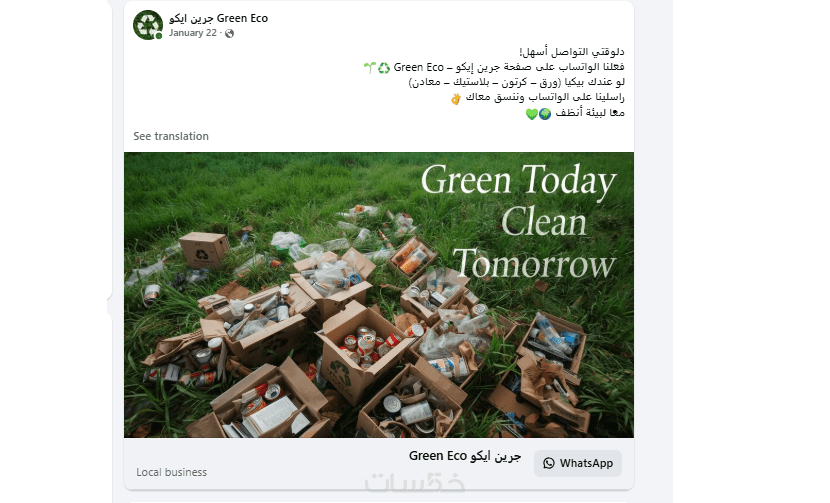Click the Local business label
The image size is (830, 503).
pyautogui.click(x=172, y=472)
